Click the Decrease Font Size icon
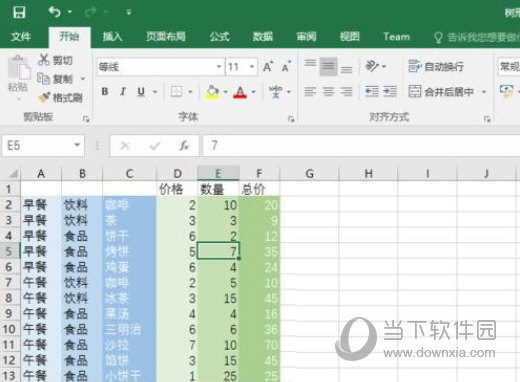 pos(286,67)
